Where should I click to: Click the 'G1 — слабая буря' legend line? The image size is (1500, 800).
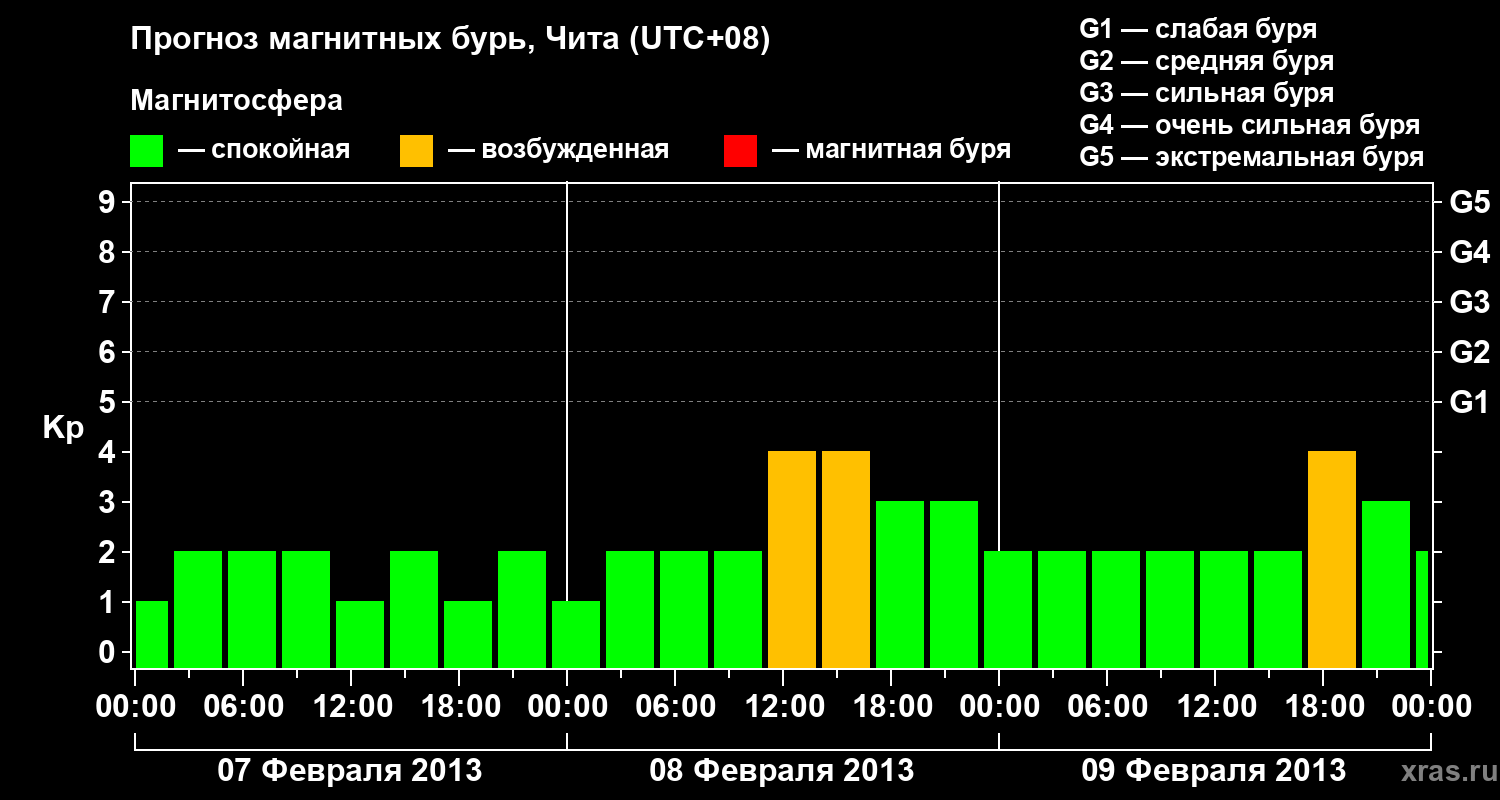tap(1198, 28)
